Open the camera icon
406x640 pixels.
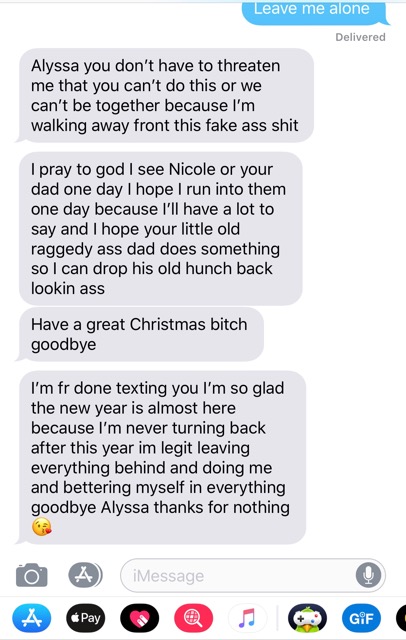(x=31, y=575)
